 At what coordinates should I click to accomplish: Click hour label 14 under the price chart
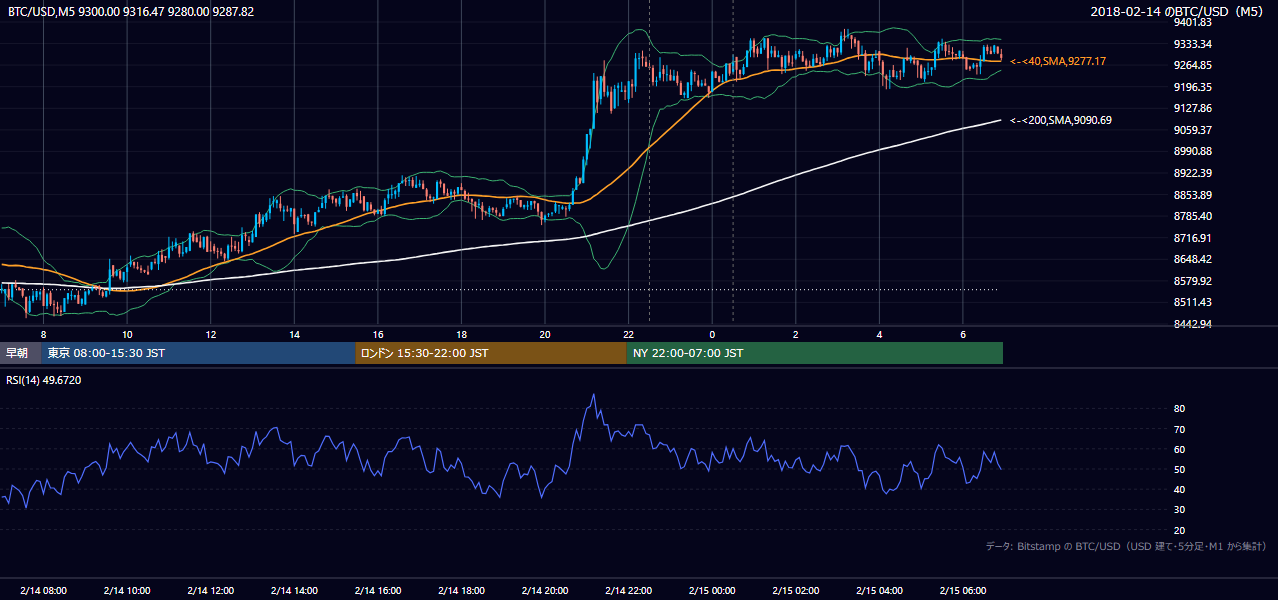(x=294, y=334)
